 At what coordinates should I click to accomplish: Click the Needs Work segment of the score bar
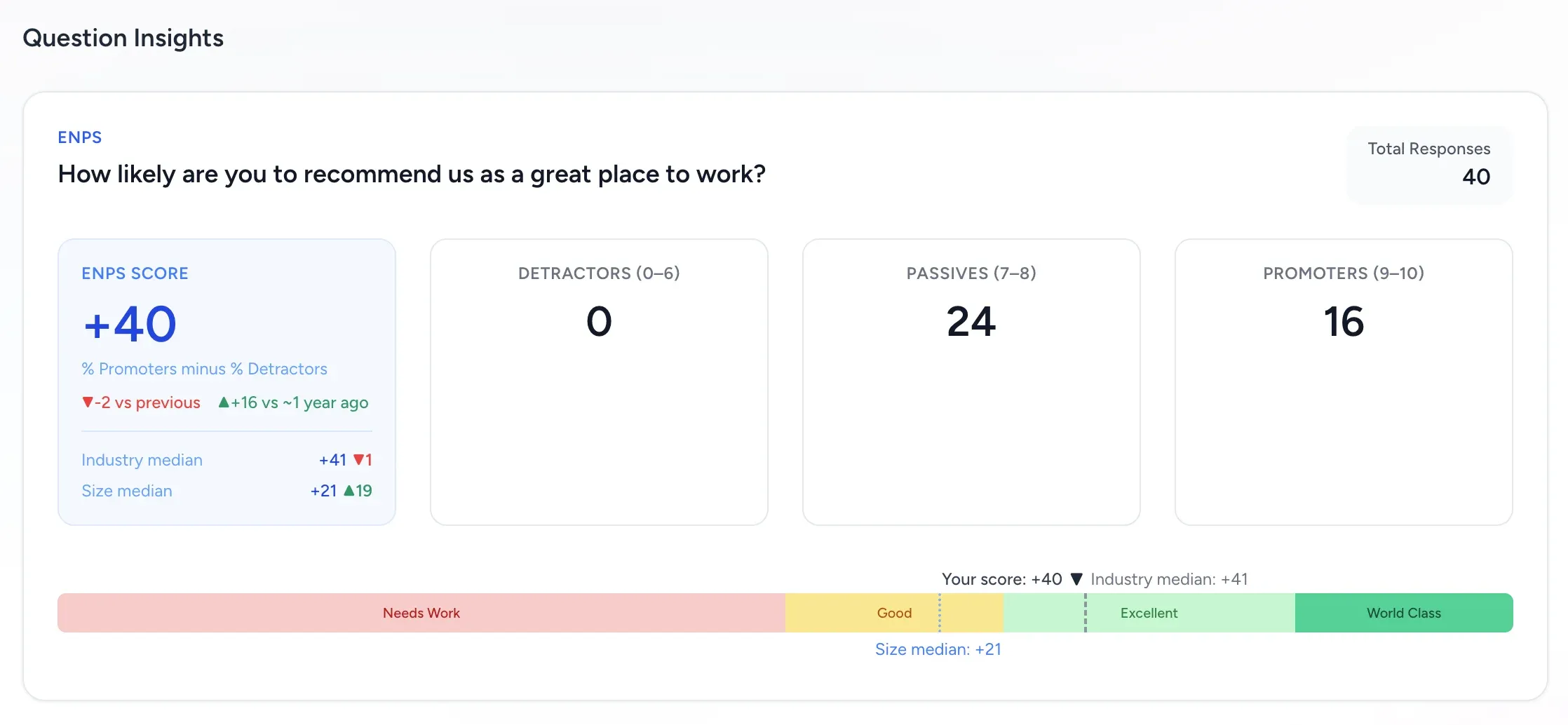coord(421,613)
